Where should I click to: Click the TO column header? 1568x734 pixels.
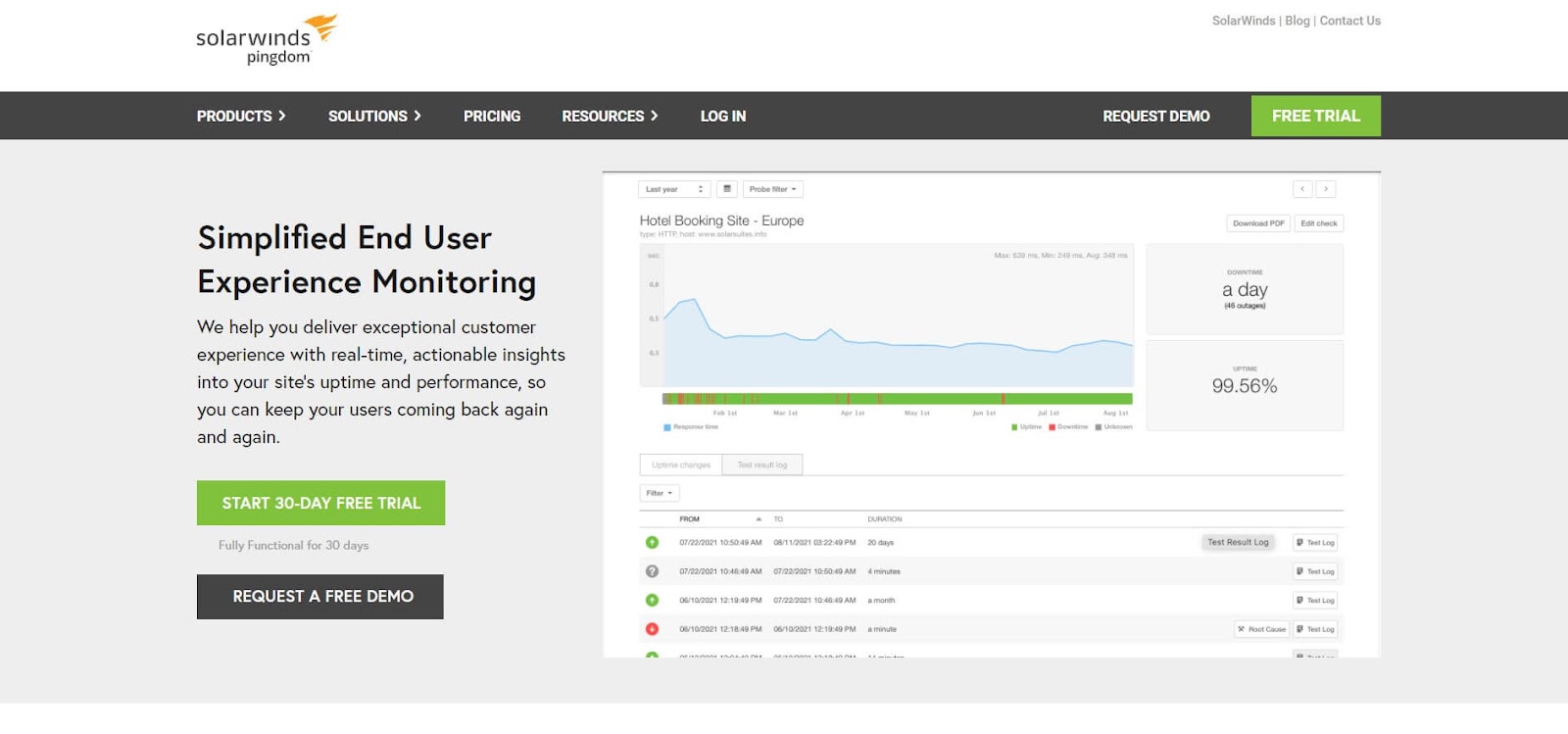point(778,519)
